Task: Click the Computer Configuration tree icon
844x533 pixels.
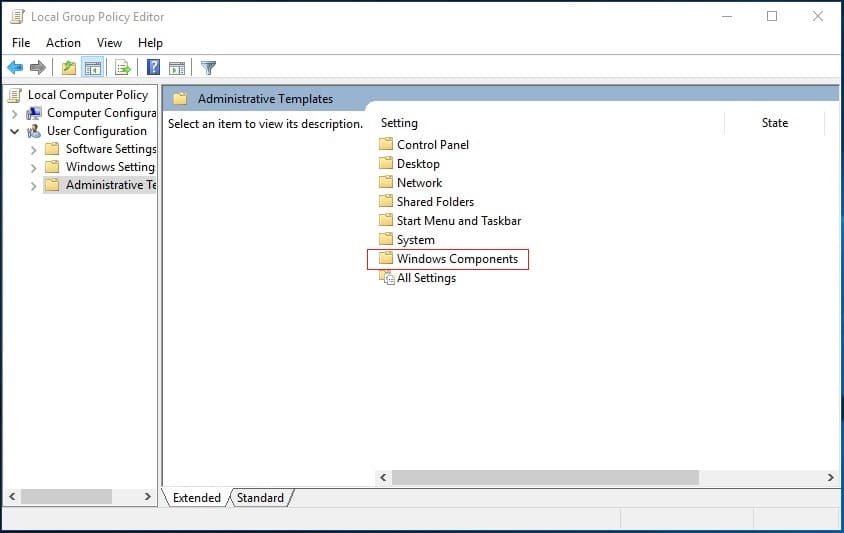Action: click(x=34, y=113)
